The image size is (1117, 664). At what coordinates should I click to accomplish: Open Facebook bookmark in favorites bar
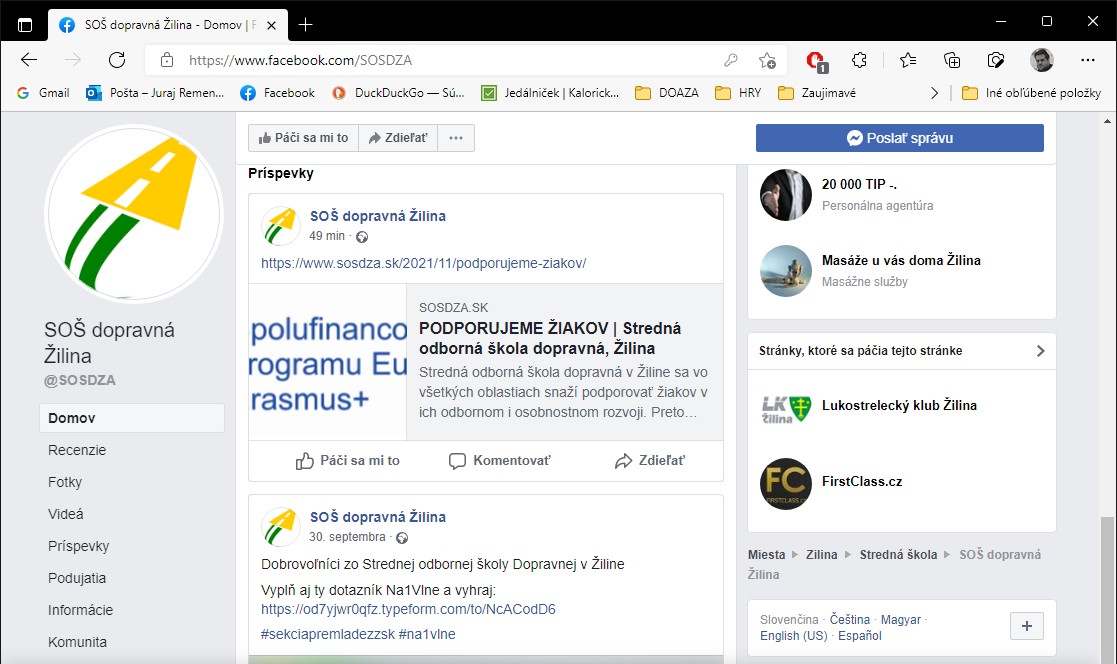click(x=277, y=93)
